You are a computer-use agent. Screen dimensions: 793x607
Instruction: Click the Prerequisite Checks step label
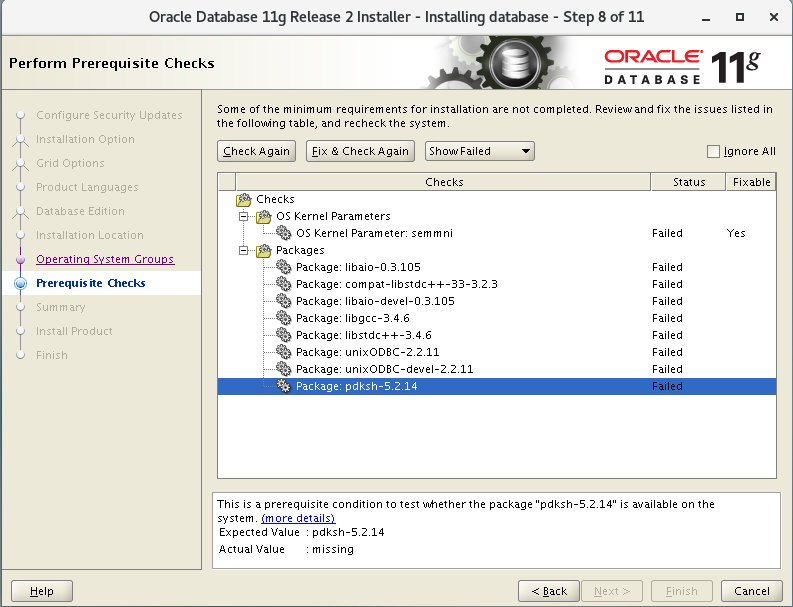click(x=91, y=283)
